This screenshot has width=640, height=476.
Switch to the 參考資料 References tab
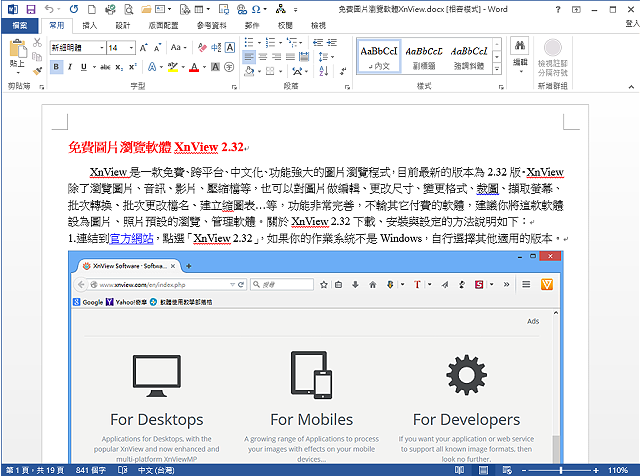(211, 25)
